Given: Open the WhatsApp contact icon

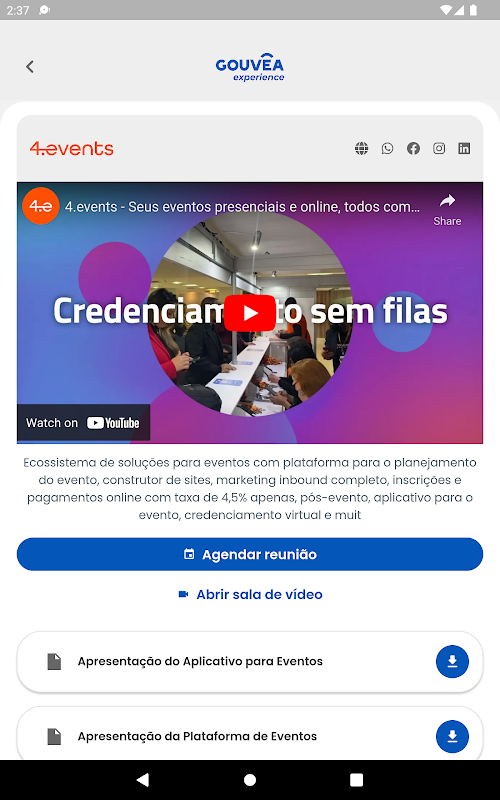Looking at the screenshot, I should click(388, 148).
